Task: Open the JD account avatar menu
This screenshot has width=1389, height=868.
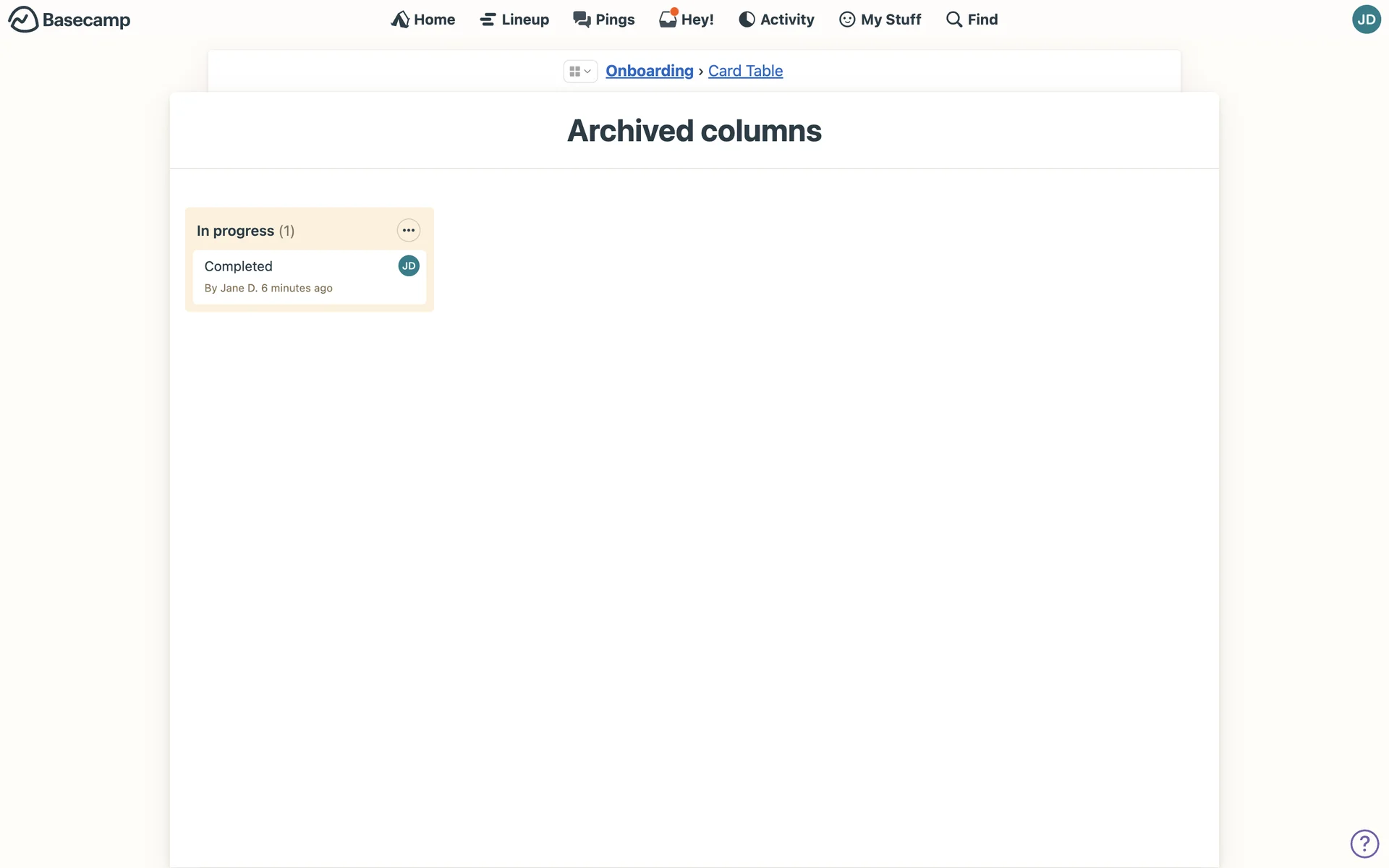Action: pyautogui.click(x=1366, y=20)
